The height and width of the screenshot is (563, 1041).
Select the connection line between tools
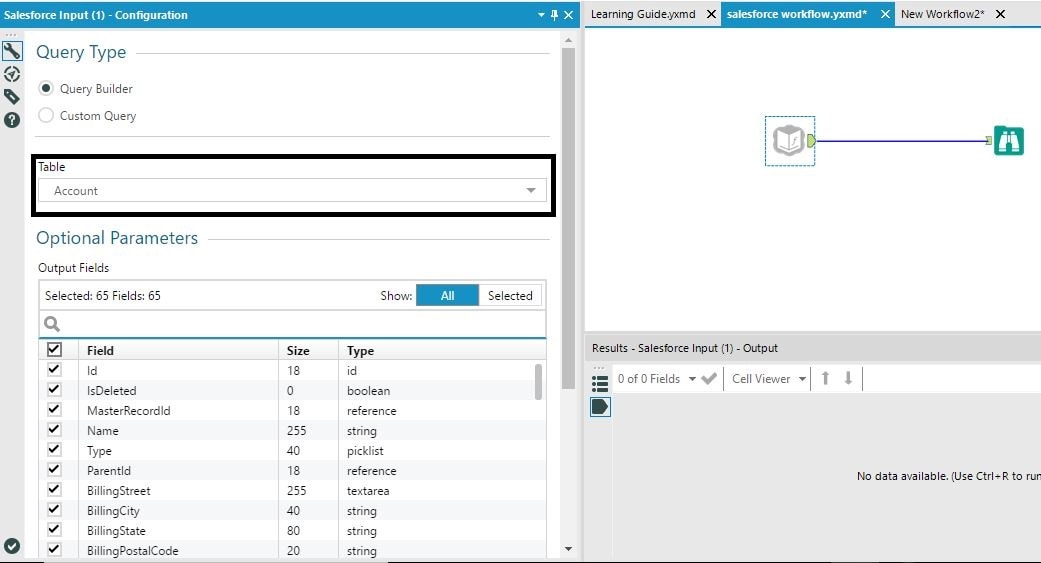coord(901,141)
